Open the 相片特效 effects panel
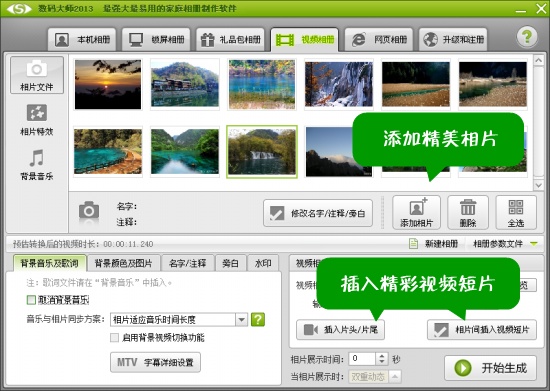Screen dimensions: 550x391 (37, 120)
